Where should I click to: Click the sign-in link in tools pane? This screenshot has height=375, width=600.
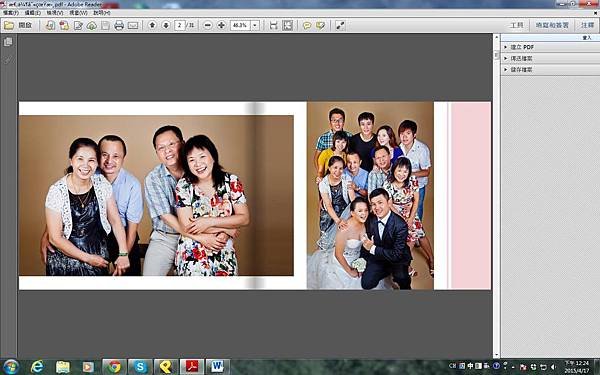click(x=587, y=38)
